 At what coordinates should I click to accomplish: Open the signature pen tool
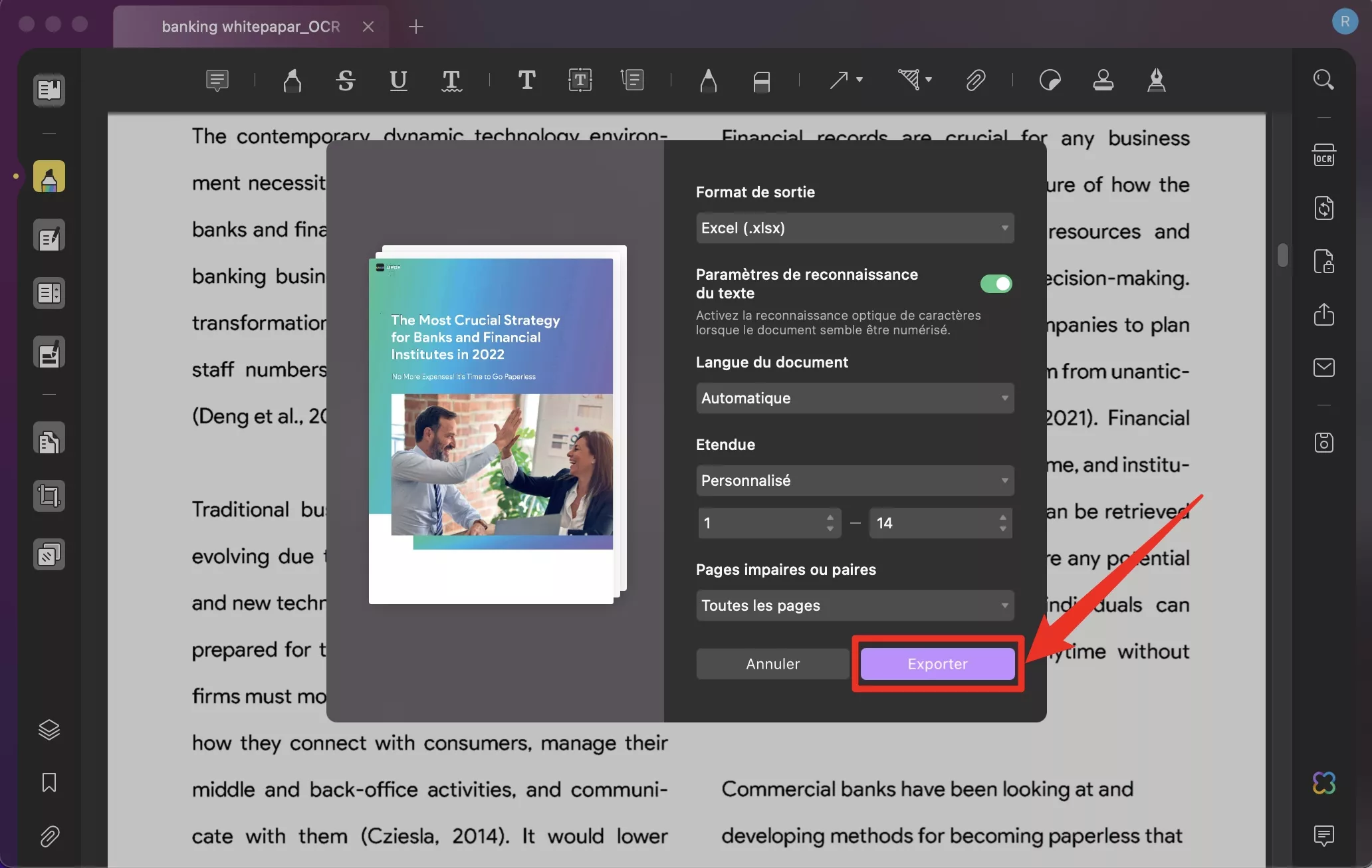coord(1156,80)
